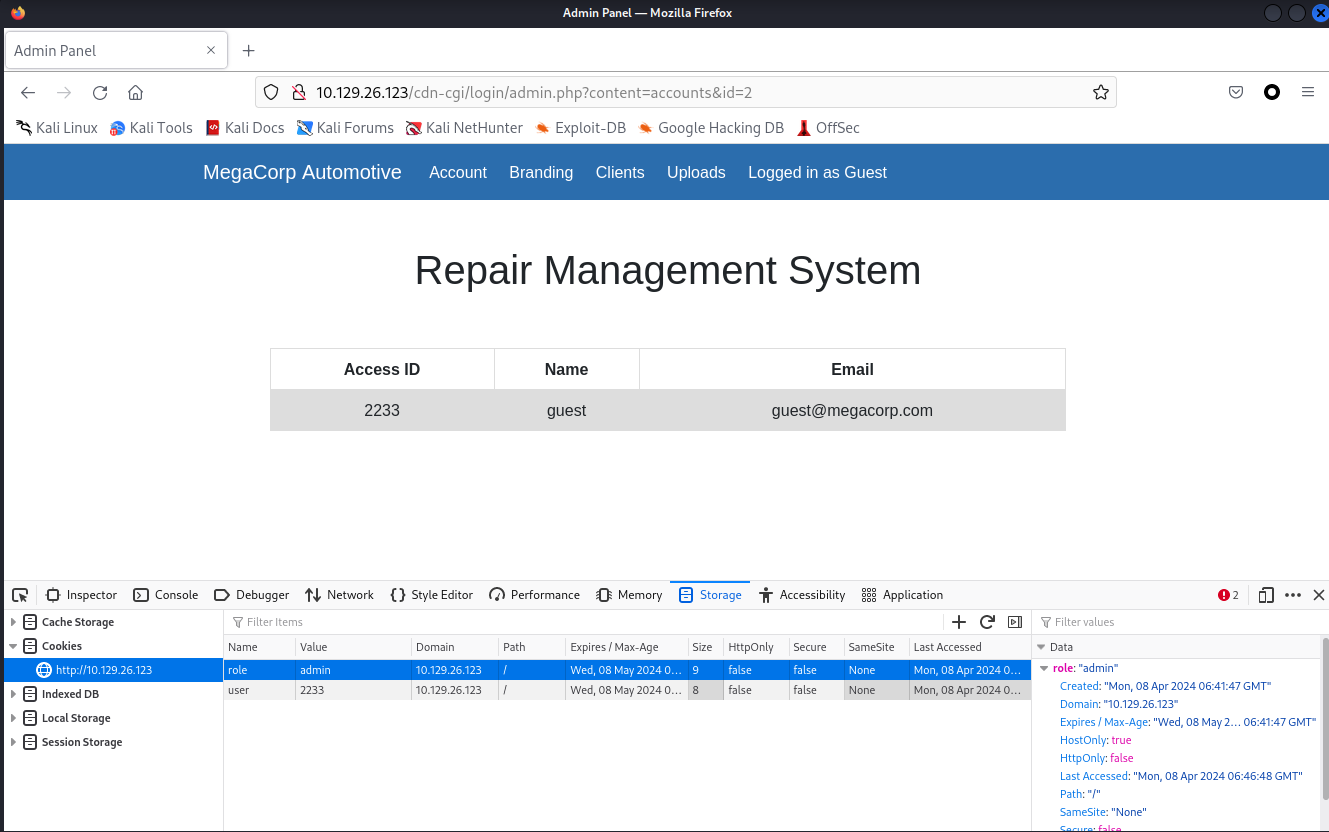Focus the Filter values field
1329x832 pixels.
pyautogui.click(x=1180, y=622)
